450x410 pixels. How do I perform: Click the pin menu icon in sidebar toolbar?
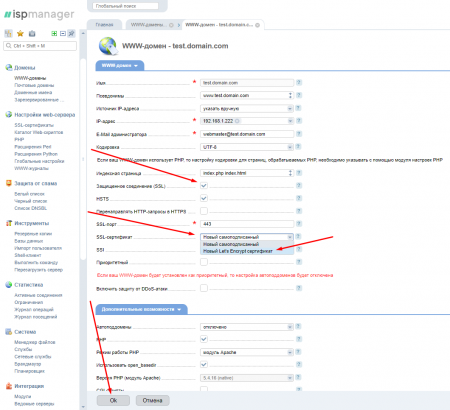(71, 33)
